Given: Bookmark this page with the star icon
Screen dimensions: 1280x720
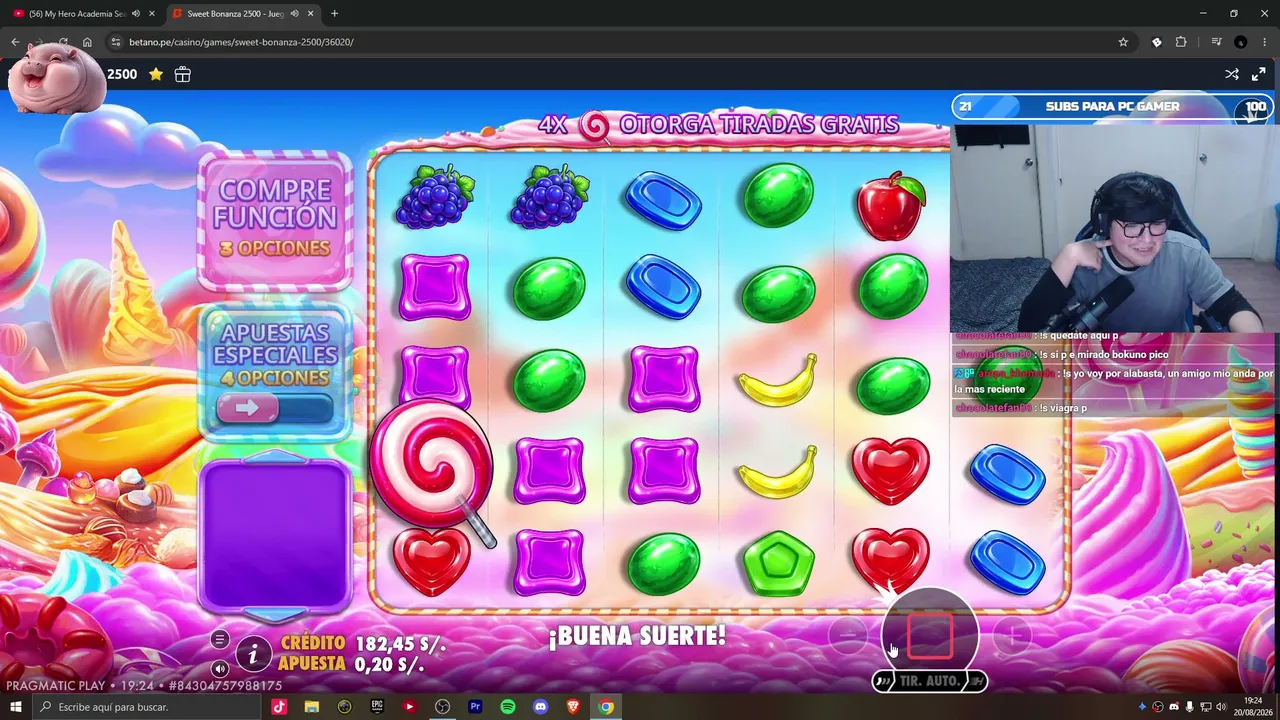Looking at the screenshot, I should point(1123,42).
